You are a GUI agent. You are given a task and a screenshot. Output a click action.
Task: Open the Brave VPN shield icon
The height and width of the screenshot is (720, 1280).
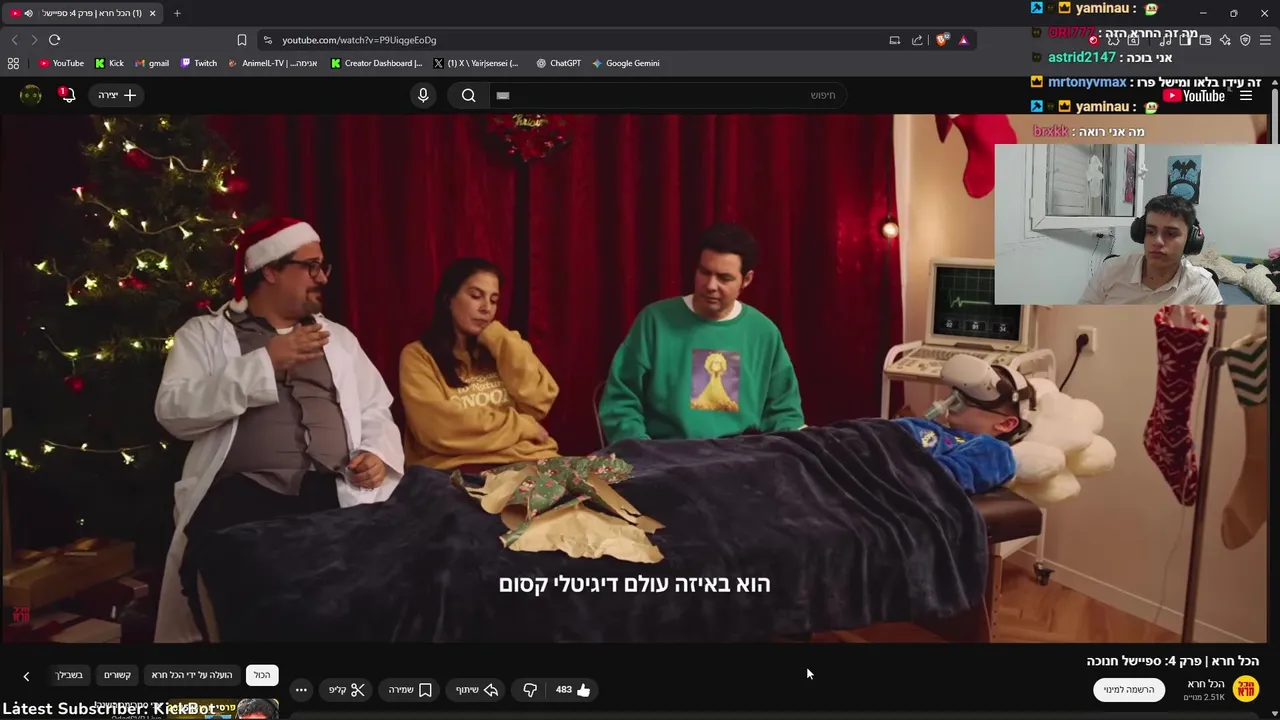1245,40
